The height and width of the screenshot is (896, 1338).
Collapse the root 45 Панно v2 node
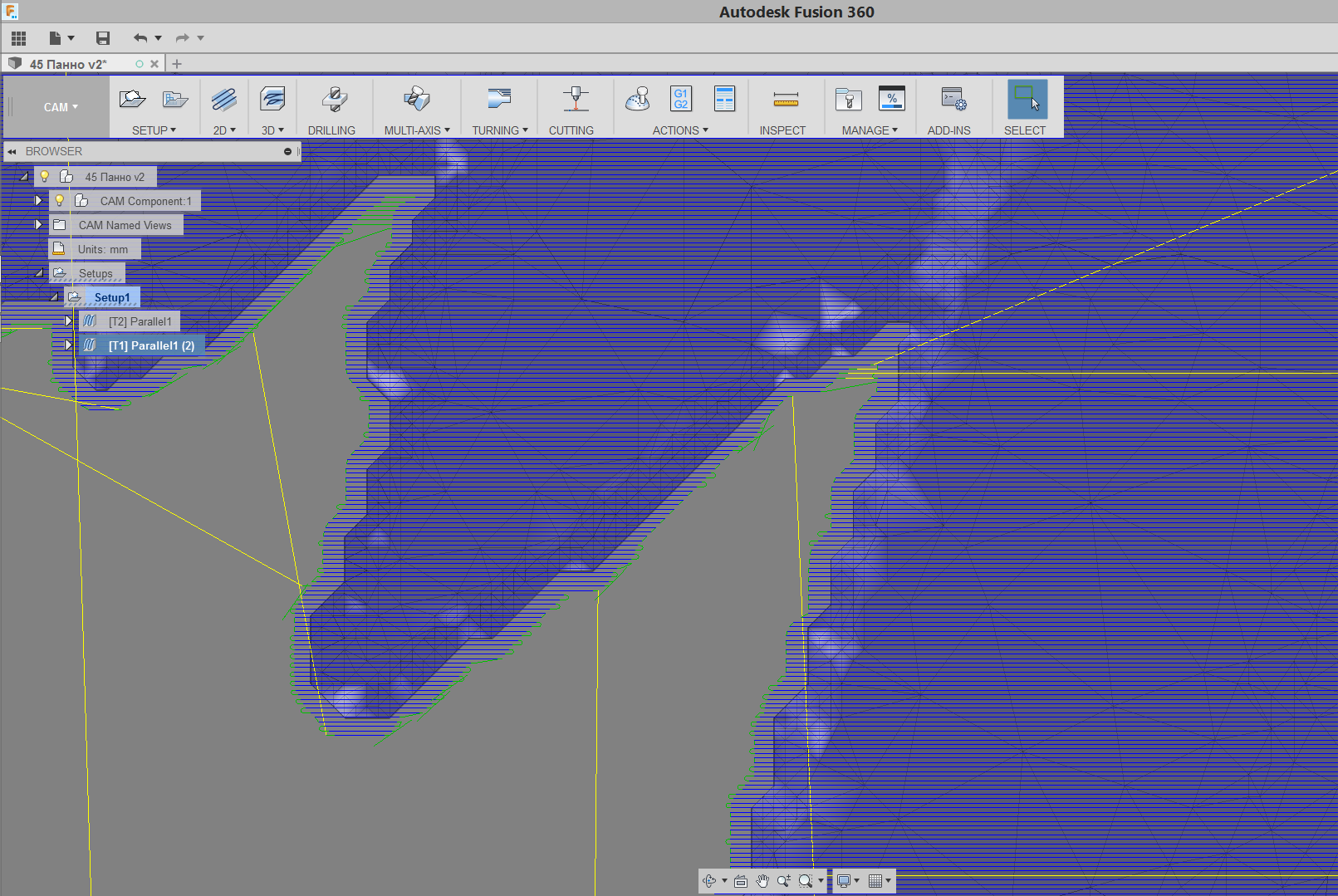pyautogui.click(x=24, y=177)
